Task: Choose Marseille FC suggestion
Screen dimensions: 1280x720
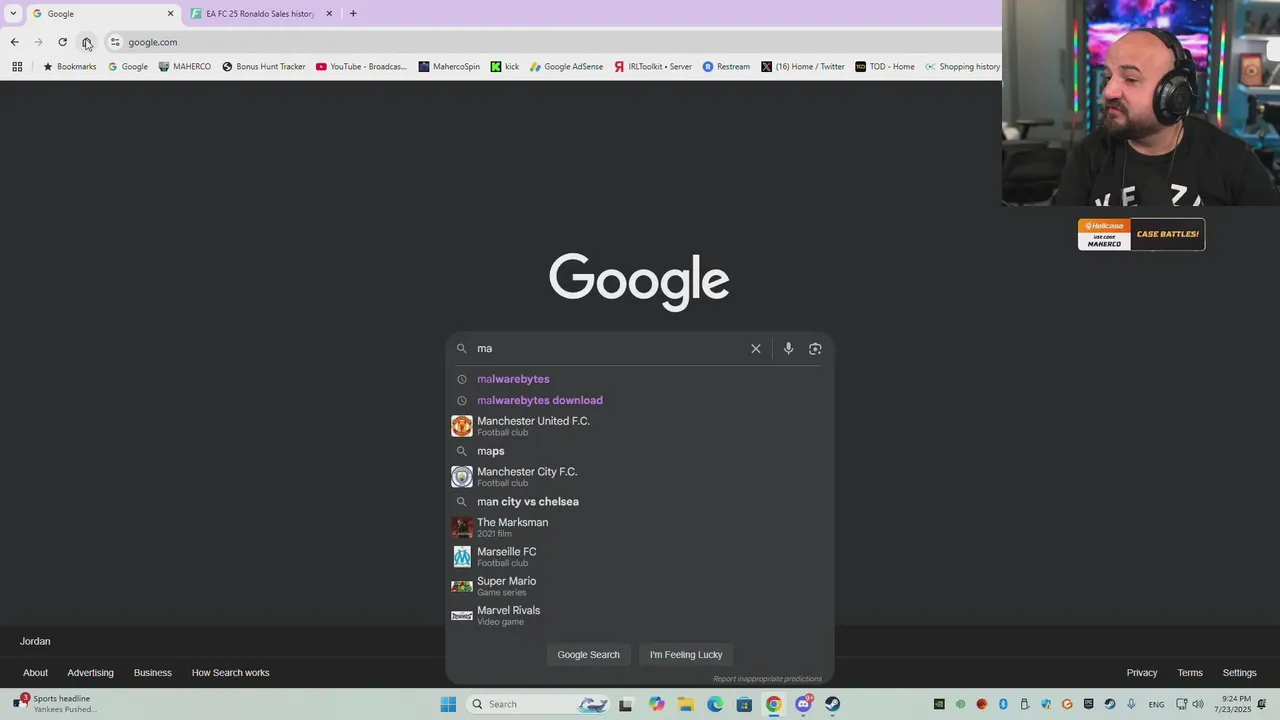Action: pyautogui.click(x=640, y=556)
